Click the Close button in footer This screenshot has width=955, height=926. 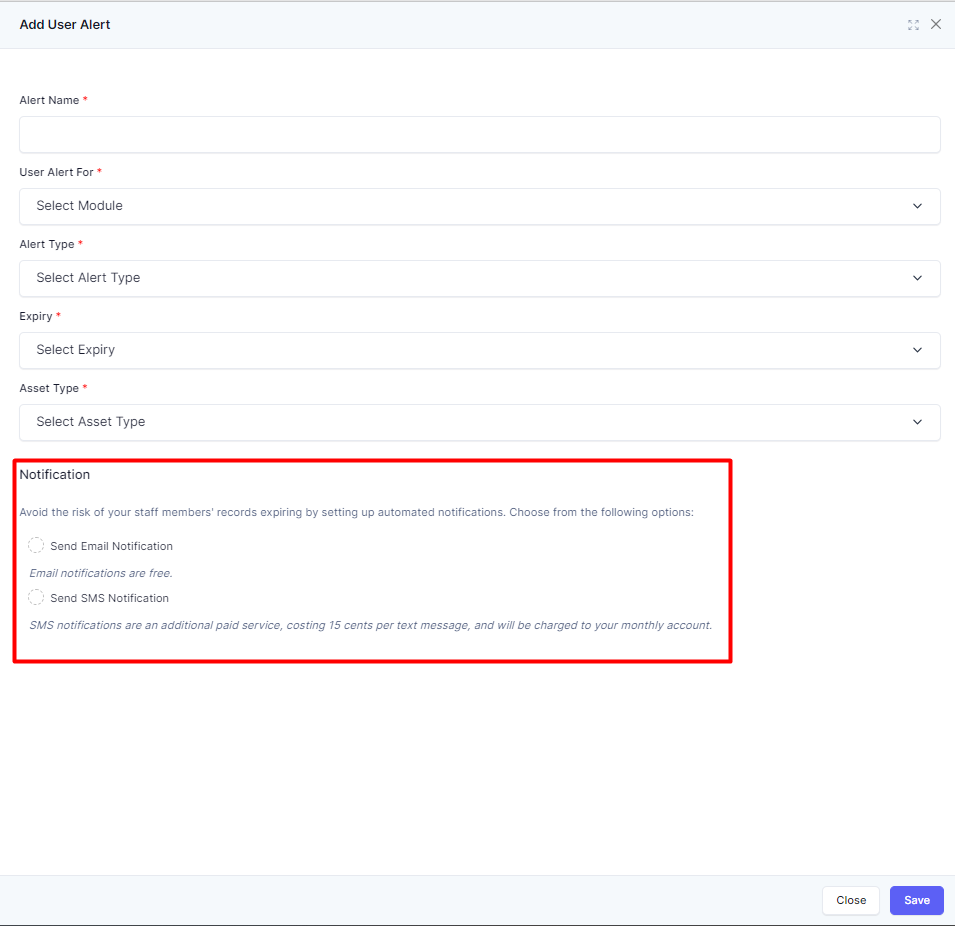851,900
